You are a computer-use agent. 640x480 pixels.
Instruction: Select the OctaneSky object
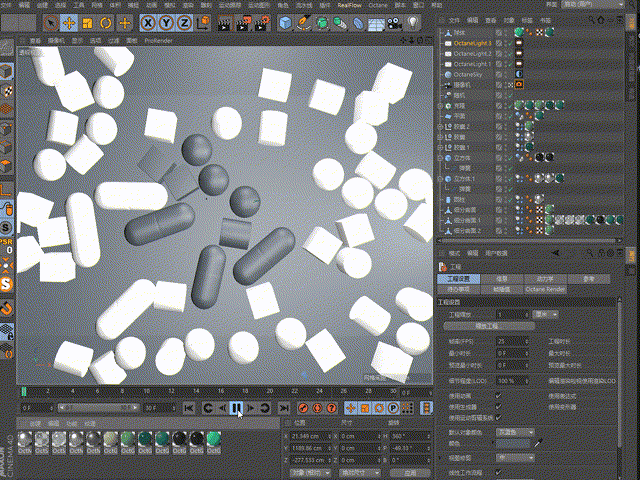pos(468,75)
